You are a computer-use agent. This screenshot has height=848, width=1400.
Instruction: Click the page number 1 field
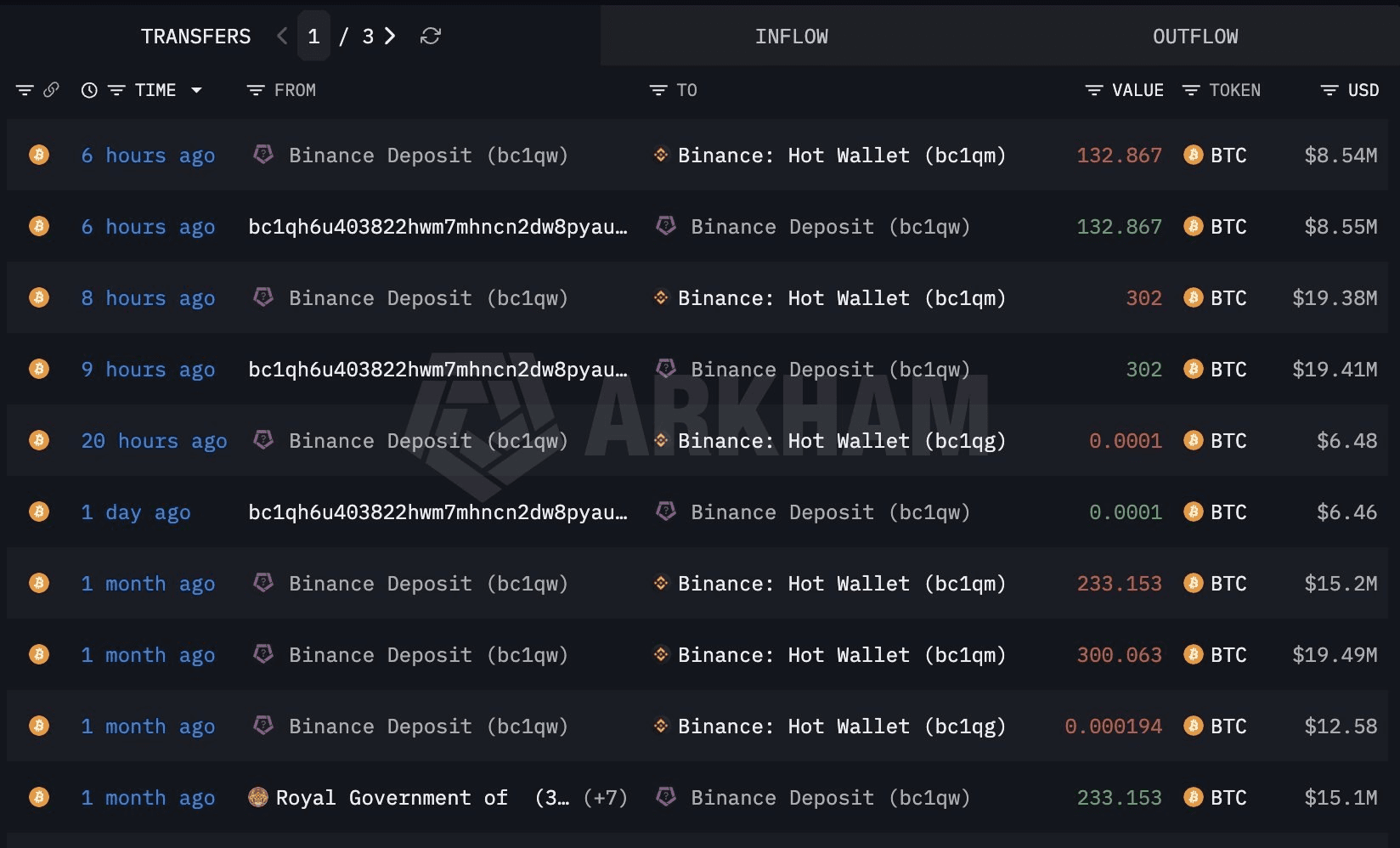tap(313, 36)
